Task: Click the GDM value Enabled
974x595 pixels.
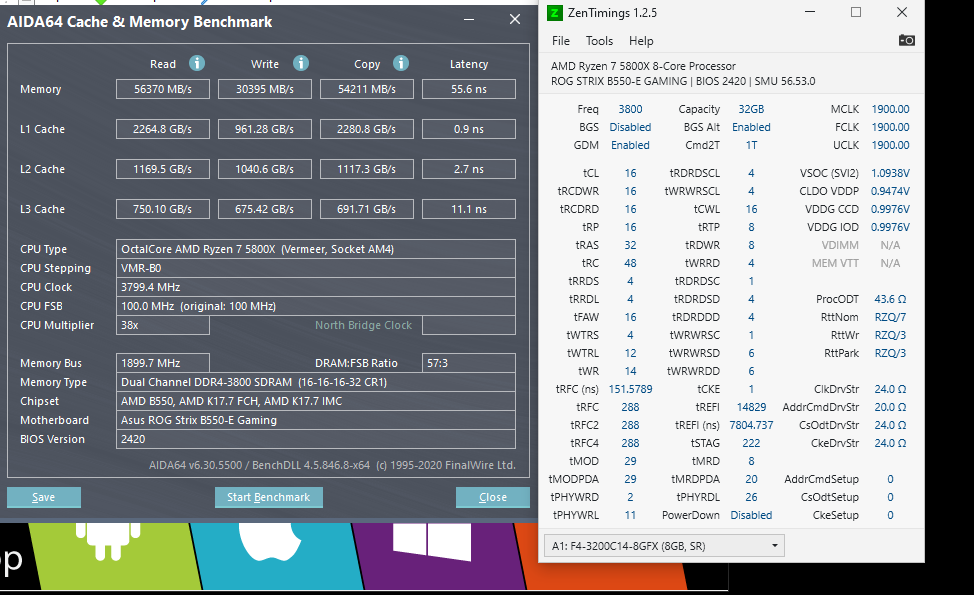Action: (x=630, y=145)
